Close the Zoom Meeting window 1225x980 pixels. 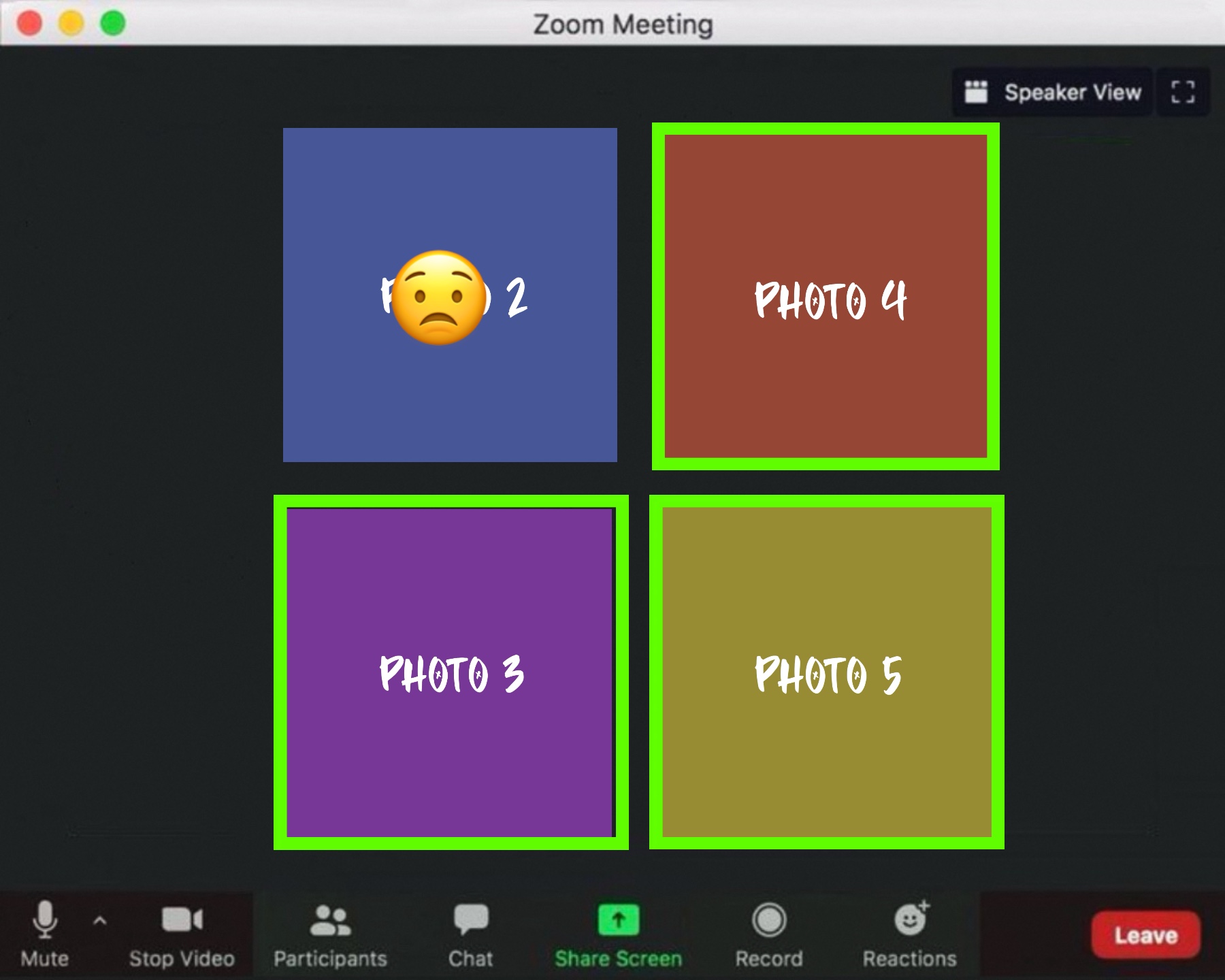click(29, 24)
